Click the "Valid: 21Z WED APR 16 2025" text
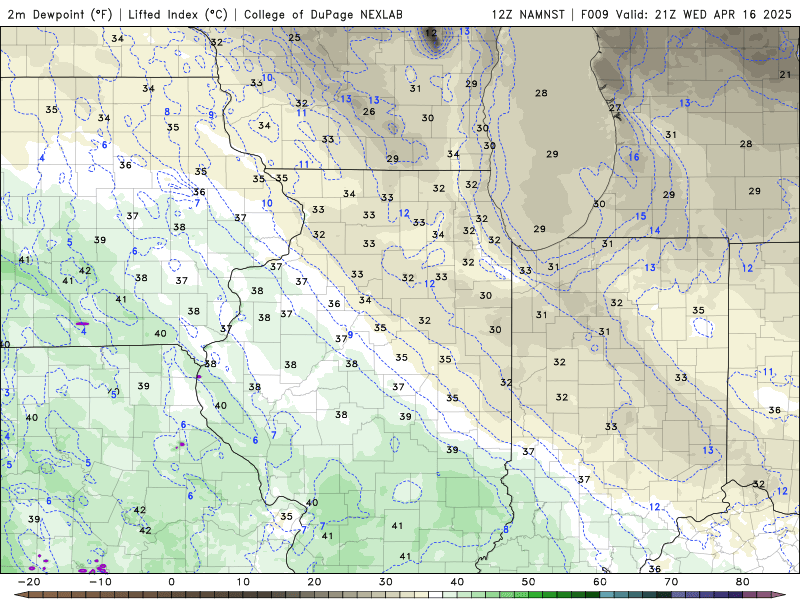Screen dimensions: 800x600 pyautogui.click(x=704, y=14)
